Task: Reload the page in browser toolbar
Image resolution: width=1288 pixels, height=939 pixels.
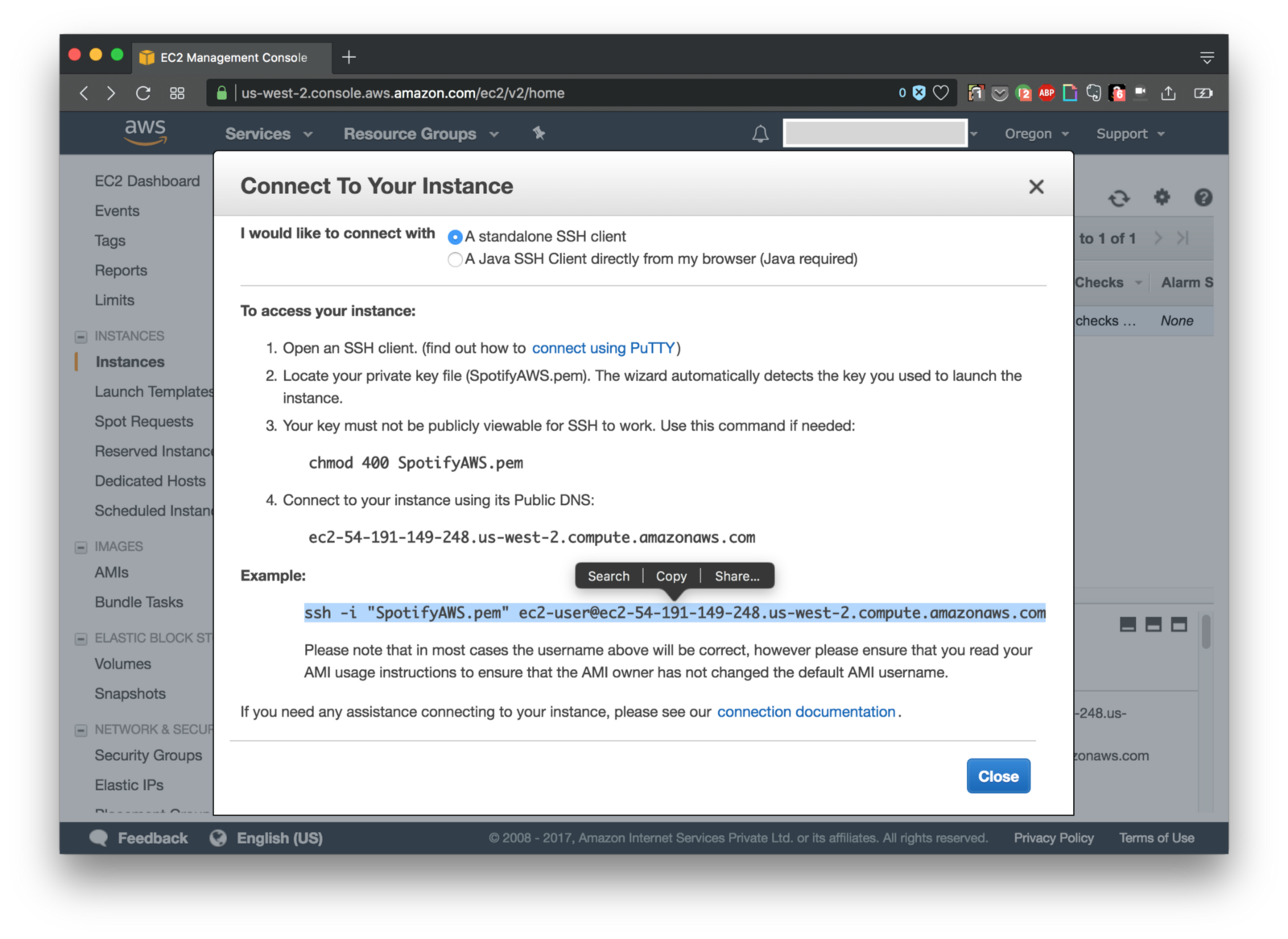Action: click(143, 93)
